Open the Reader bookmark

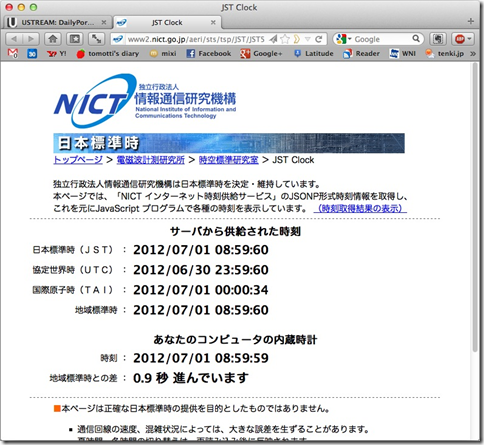361,54
